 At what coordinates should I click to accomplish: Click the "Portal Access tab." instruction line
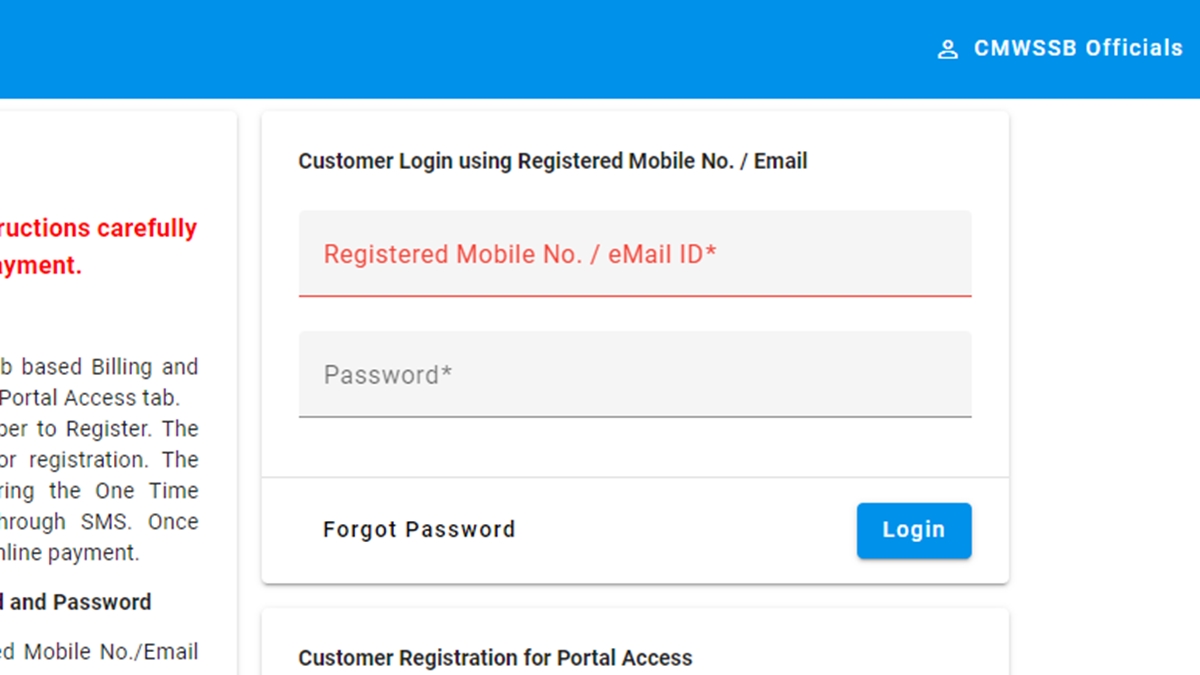pyautogui.click(x=90, y=397)
